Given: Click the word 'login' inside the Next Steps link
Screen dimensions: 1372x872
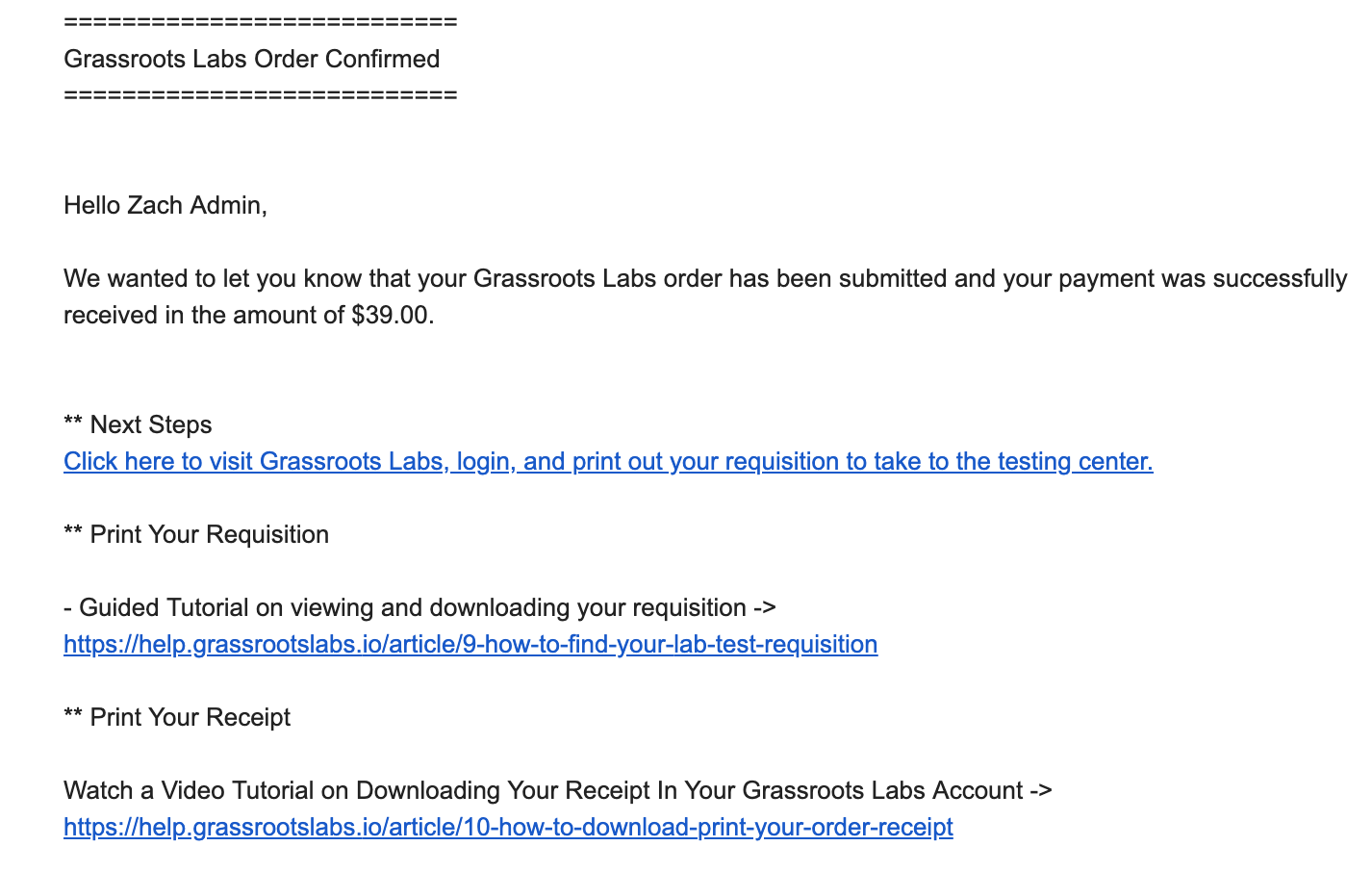Looking at the screenshot, I should [x=484, y=462].
